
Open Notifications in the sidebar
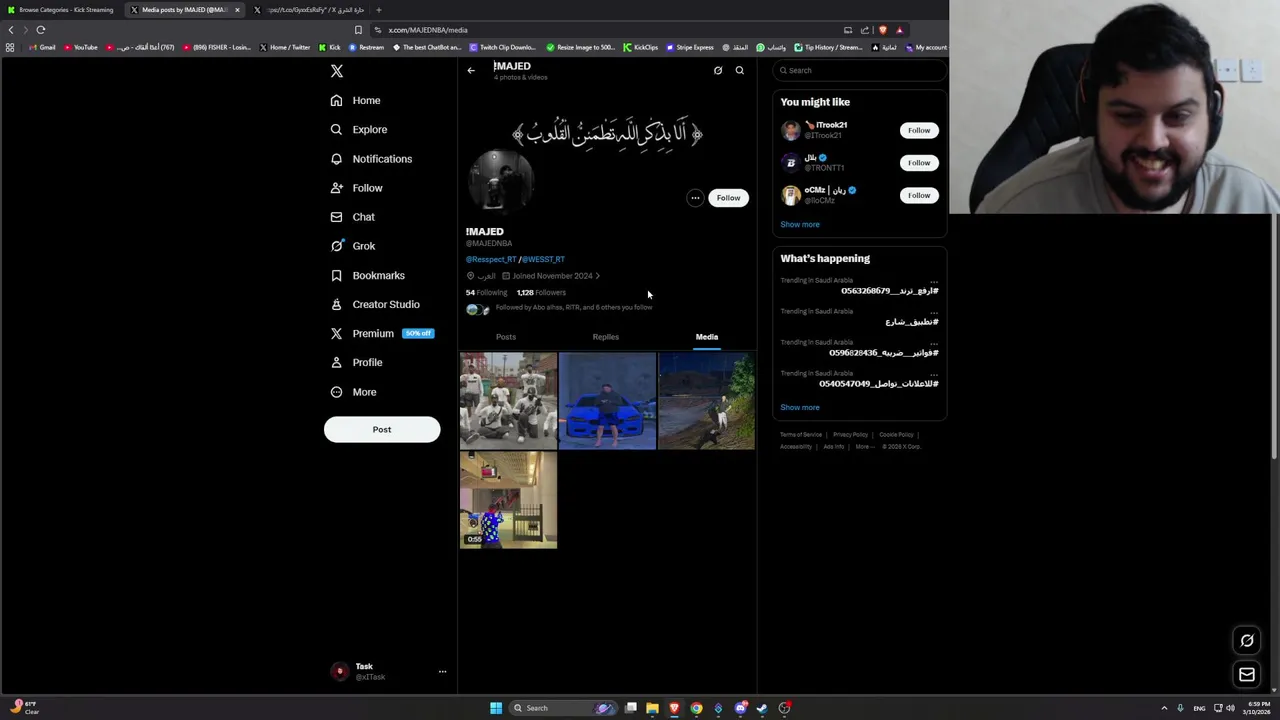(x=371, y=159)
